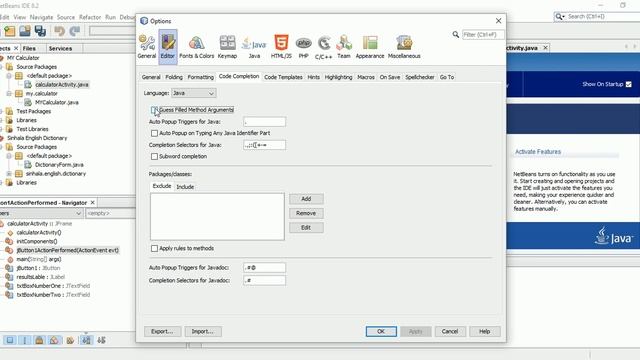
Task: Click the Save All toolbar icon
Action: [40, 31]
